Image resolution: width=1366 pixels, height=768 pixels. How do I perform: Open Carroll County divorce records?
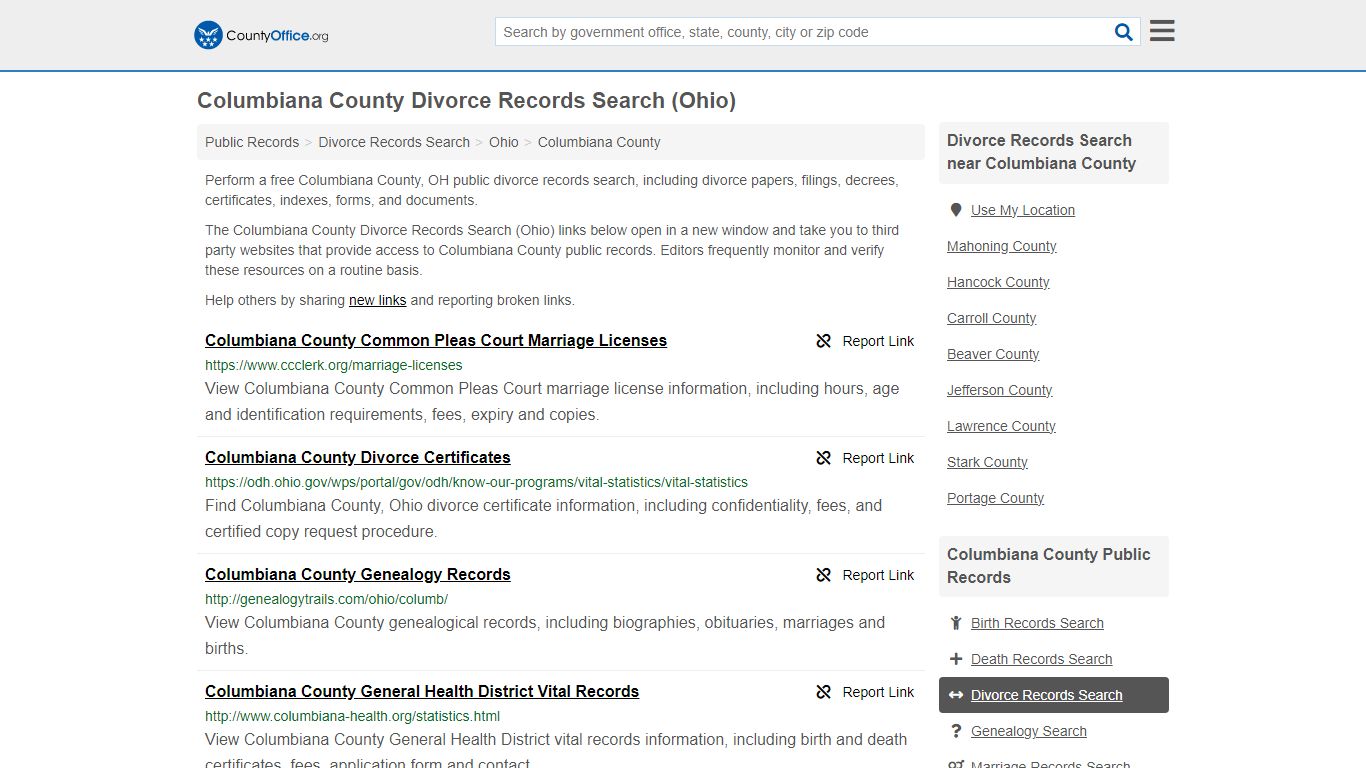(x=991, y=318)
